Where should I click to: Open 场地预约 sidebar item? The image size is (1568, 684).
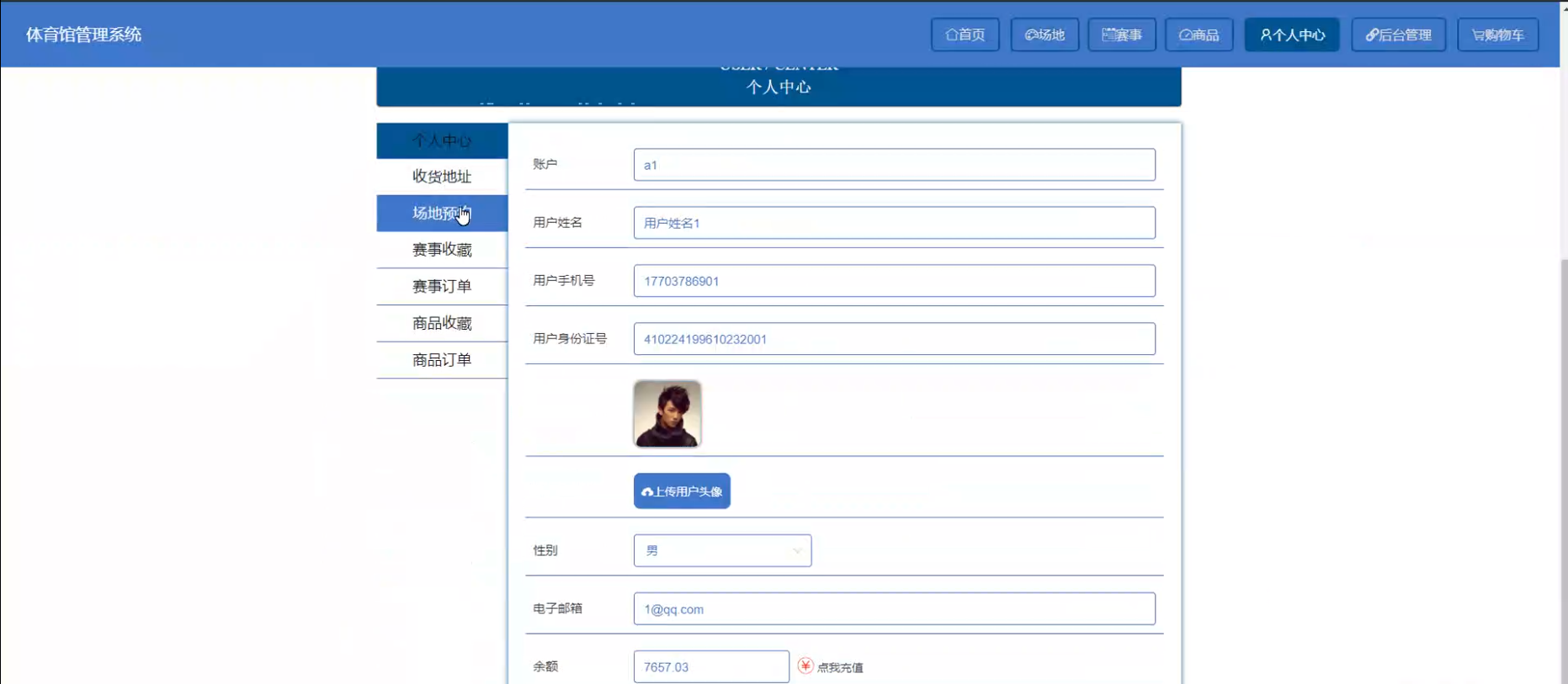(442, 213)
